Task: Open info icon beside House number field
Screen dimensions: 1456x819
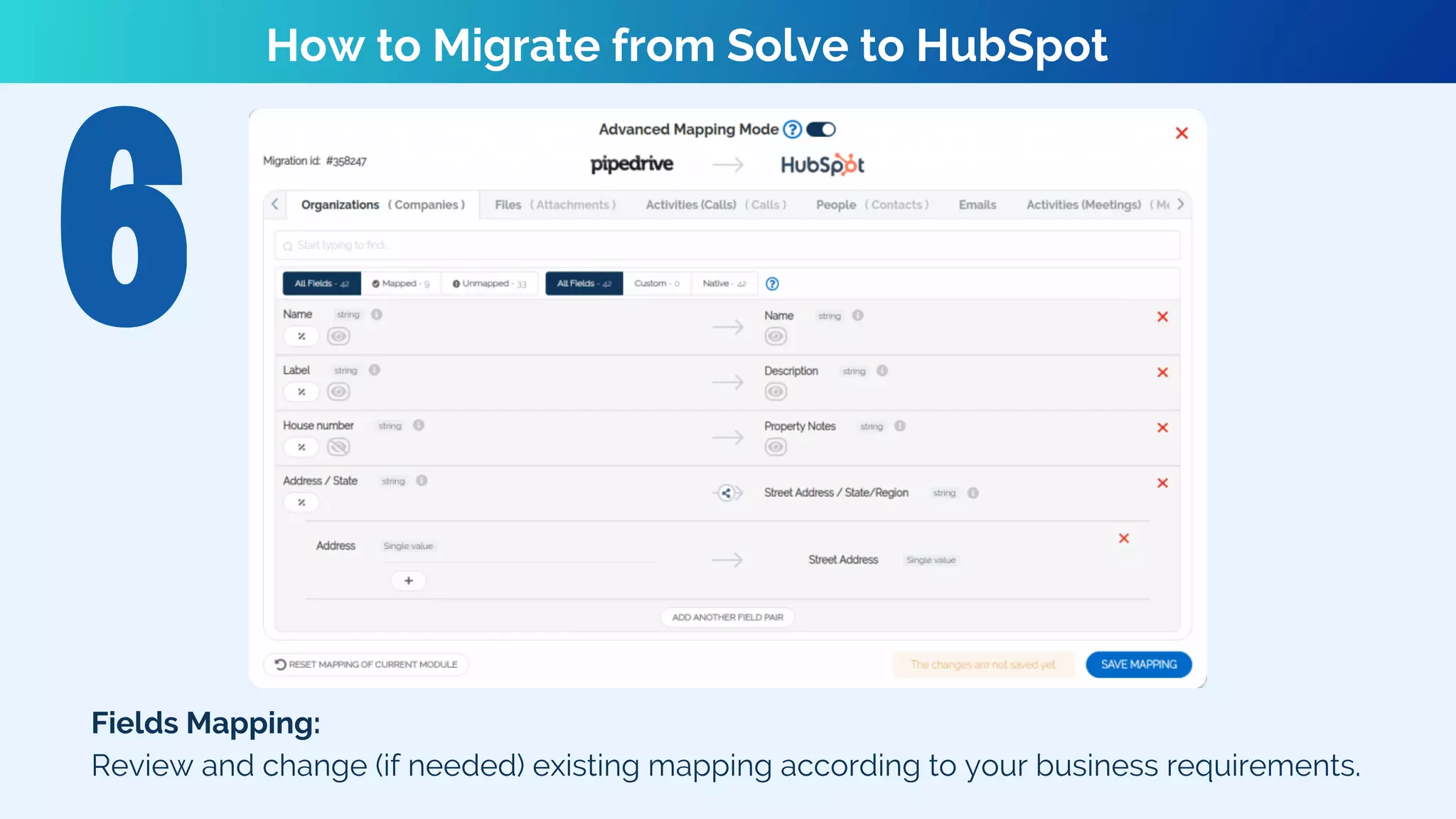Action: [x=419, y=425]
